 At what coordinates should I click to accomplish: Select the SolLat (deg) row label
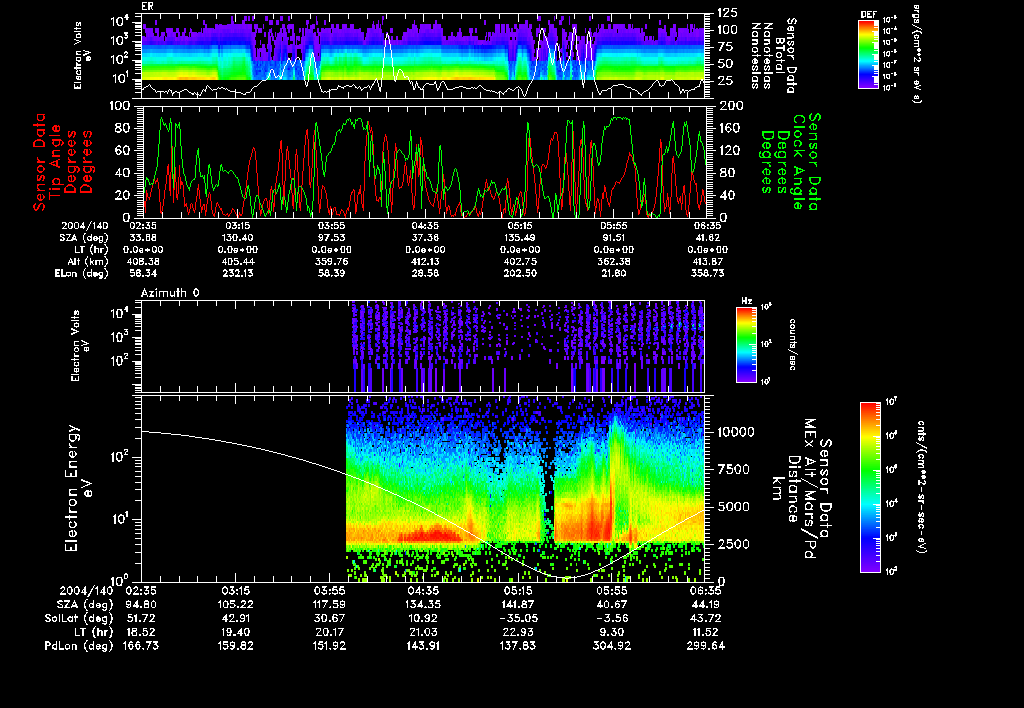tap(78, 618)
